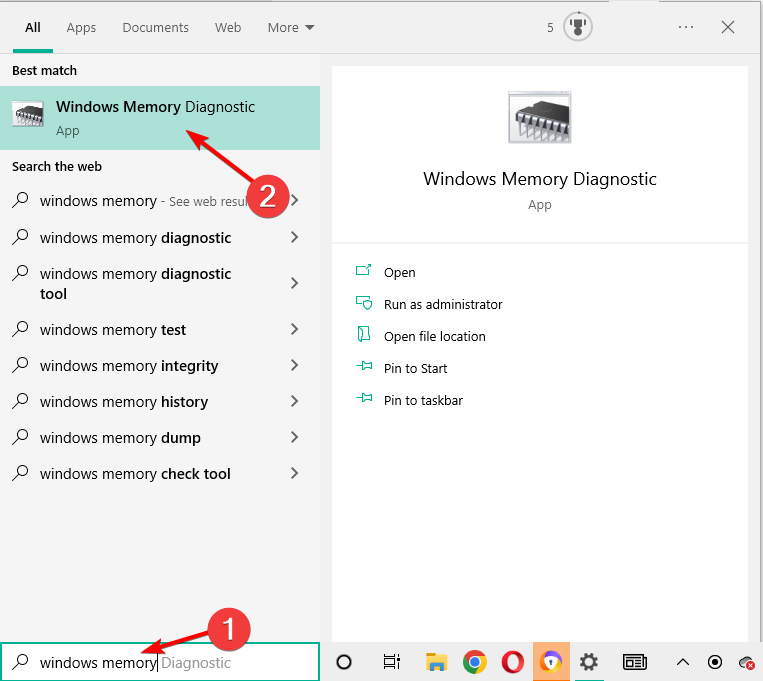Select web suggestion 'windows memory dump'
This screenshot has height=681, width=763.
120,438
